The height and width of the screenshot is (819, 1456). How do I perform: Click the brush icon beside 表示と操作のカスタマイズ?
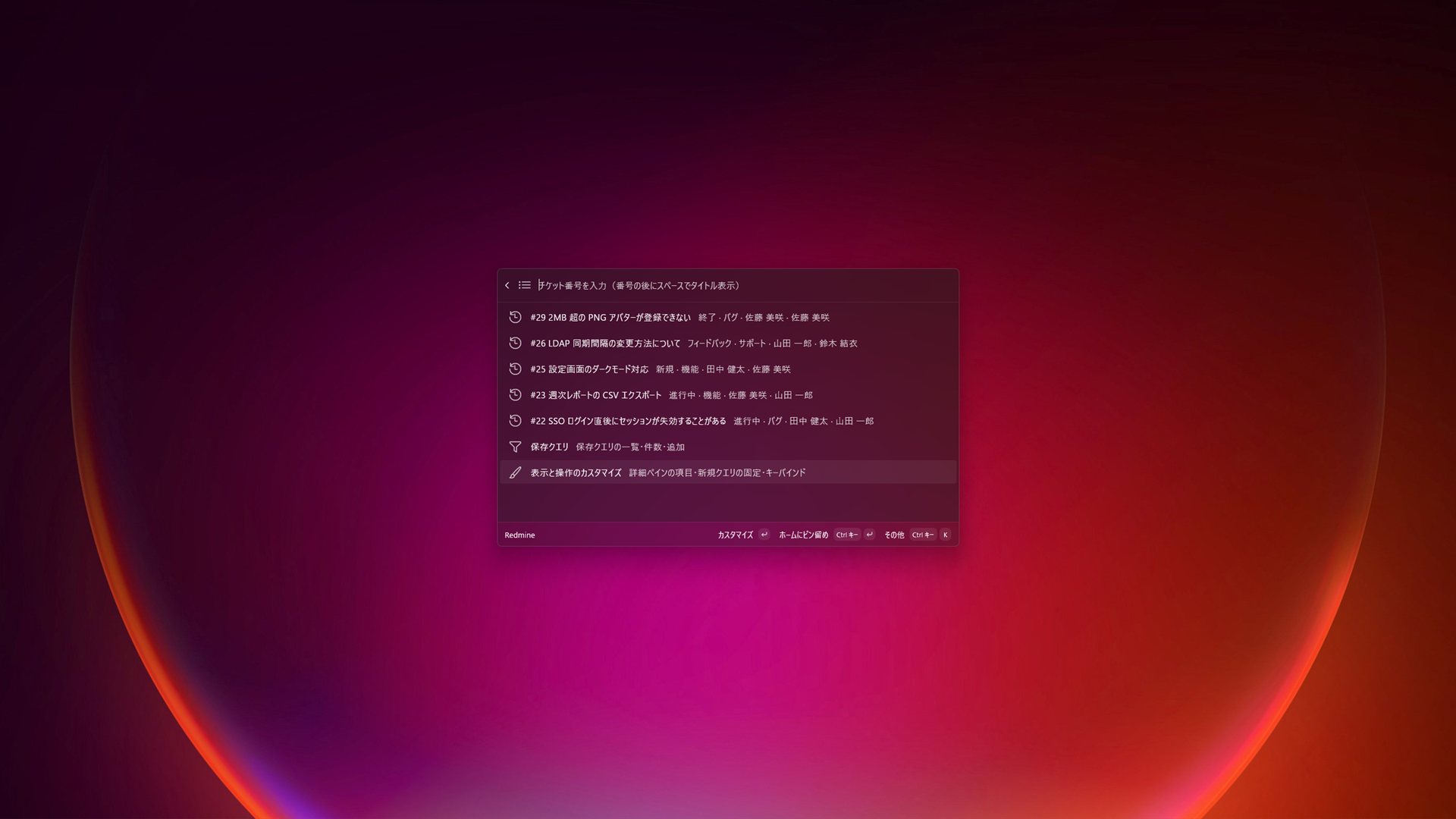coord(515,472)
